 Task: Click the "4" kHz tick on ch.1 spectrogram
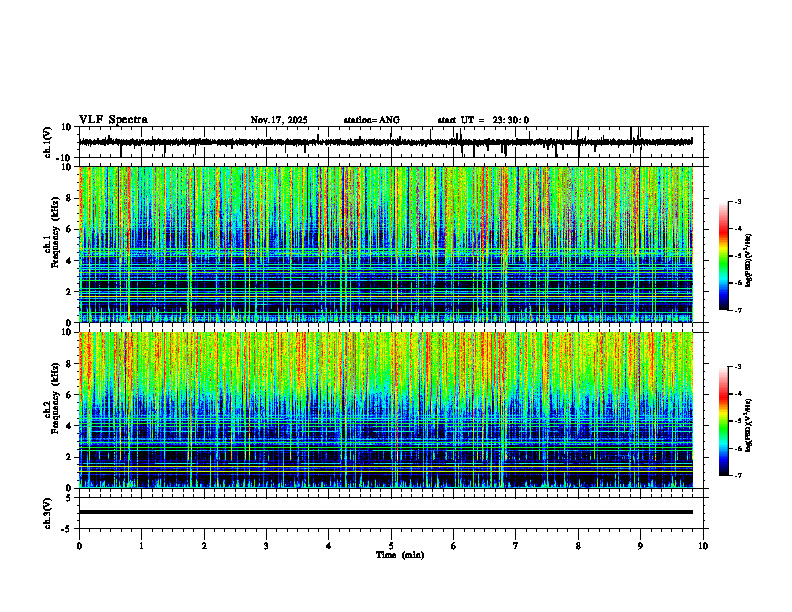68,261
